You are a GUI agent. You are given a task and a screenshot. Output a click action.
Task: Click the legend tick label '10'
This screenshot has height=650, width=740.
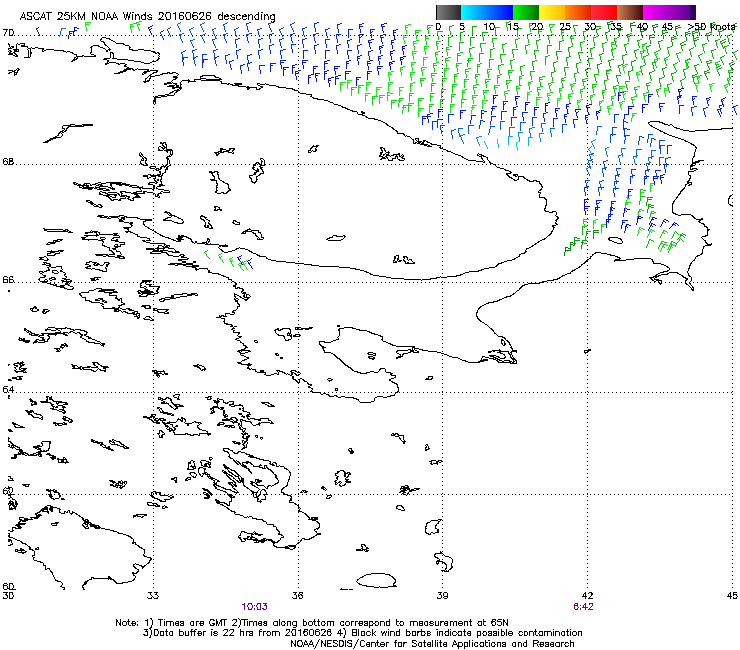pyautogui.click(x=489, y=26)
